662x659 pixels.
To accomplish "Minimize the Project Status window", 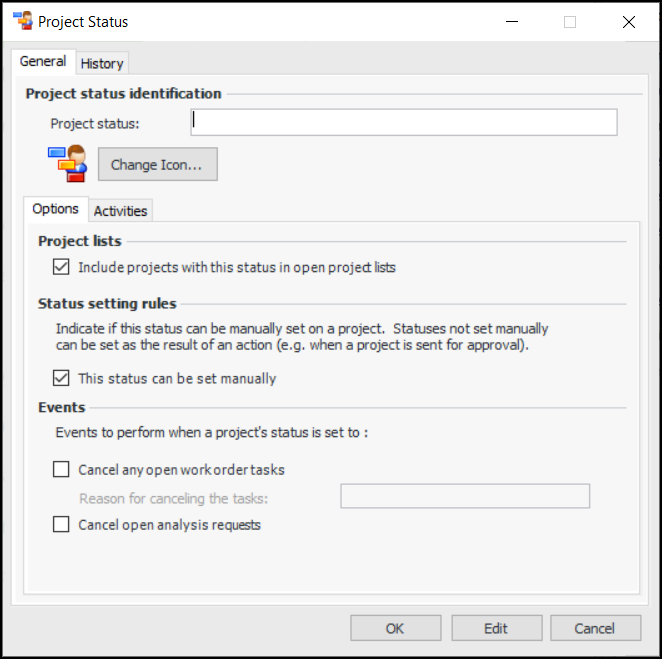I will tap(510, 22).
